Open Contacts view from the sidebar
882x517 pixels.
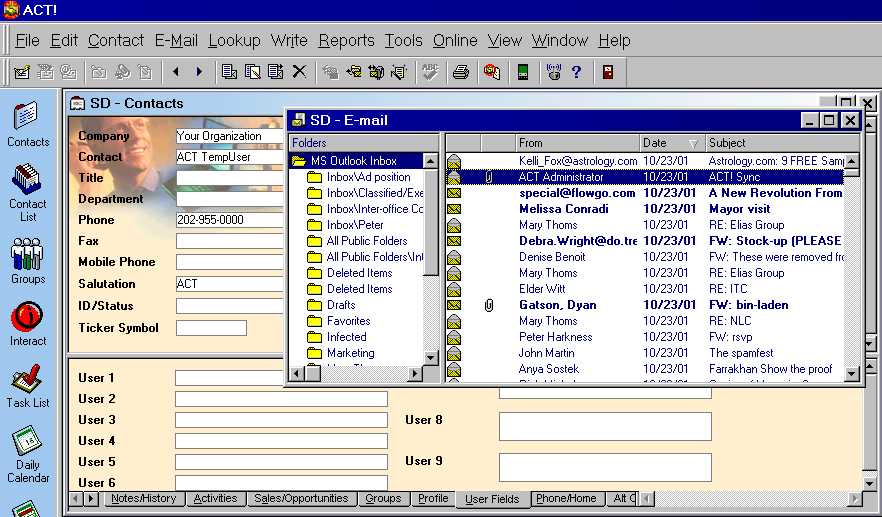[28, 125]
